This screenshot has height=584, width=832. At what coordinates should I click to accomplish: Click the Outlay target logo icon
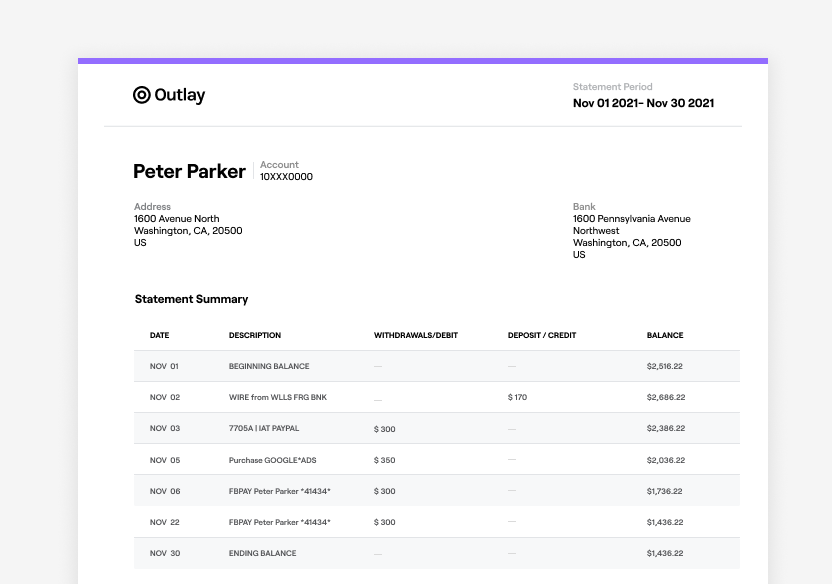142,95
